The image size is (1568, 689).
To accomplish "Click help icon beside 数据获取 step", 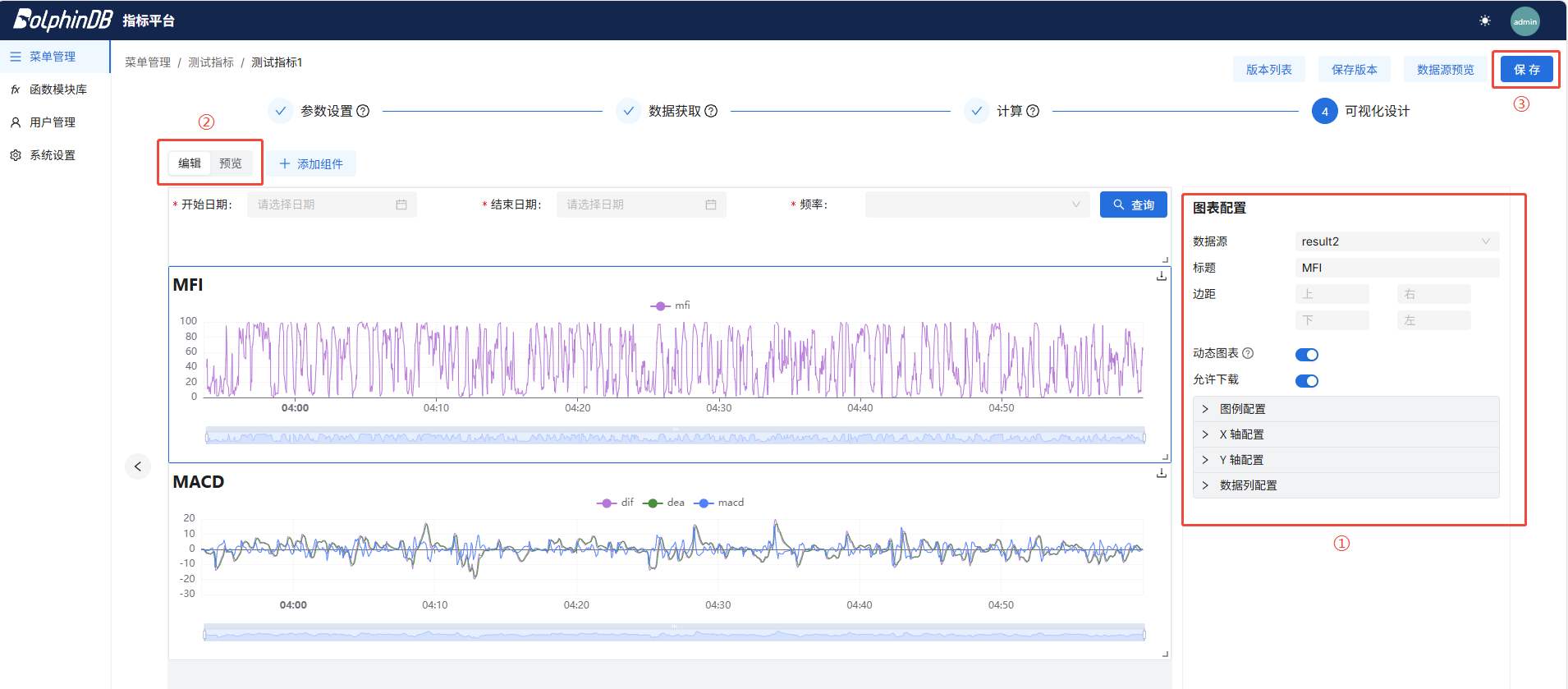I will (x=711, y=111).
